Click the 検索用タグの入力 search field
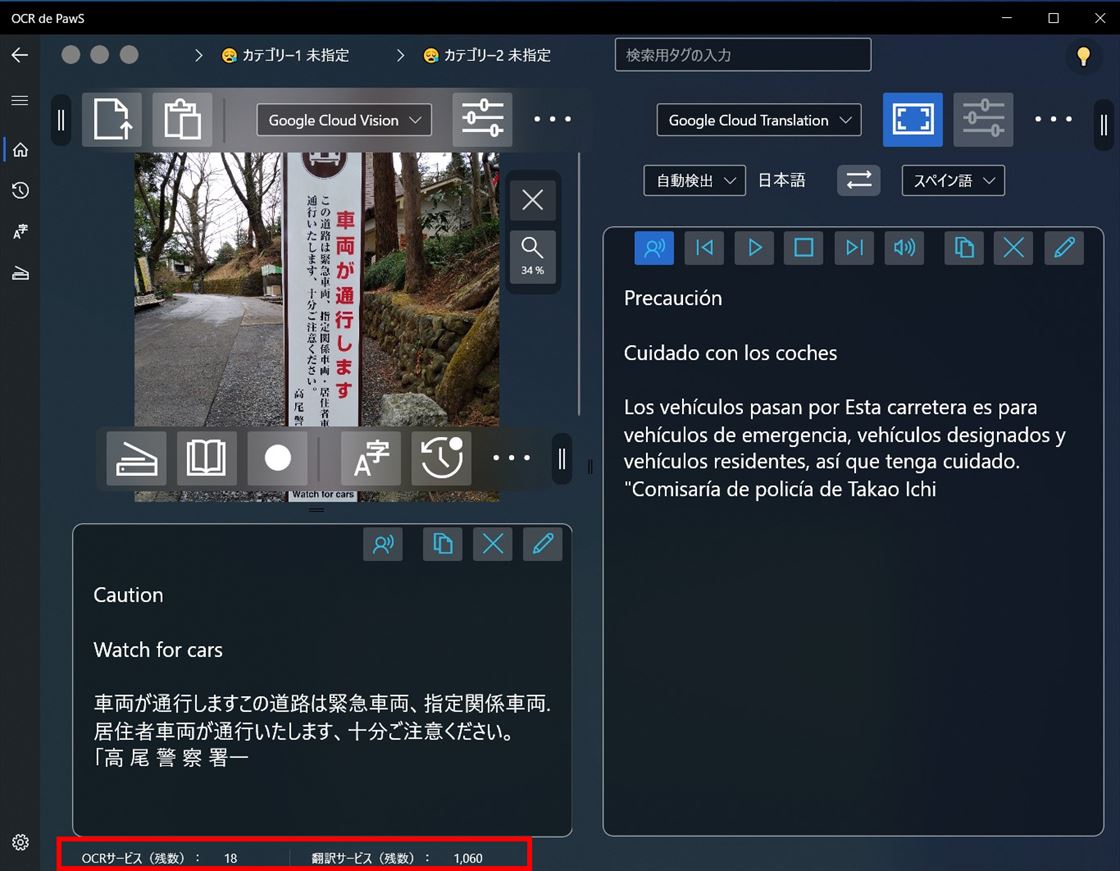The image size is (1120, 871). [742, 55]
